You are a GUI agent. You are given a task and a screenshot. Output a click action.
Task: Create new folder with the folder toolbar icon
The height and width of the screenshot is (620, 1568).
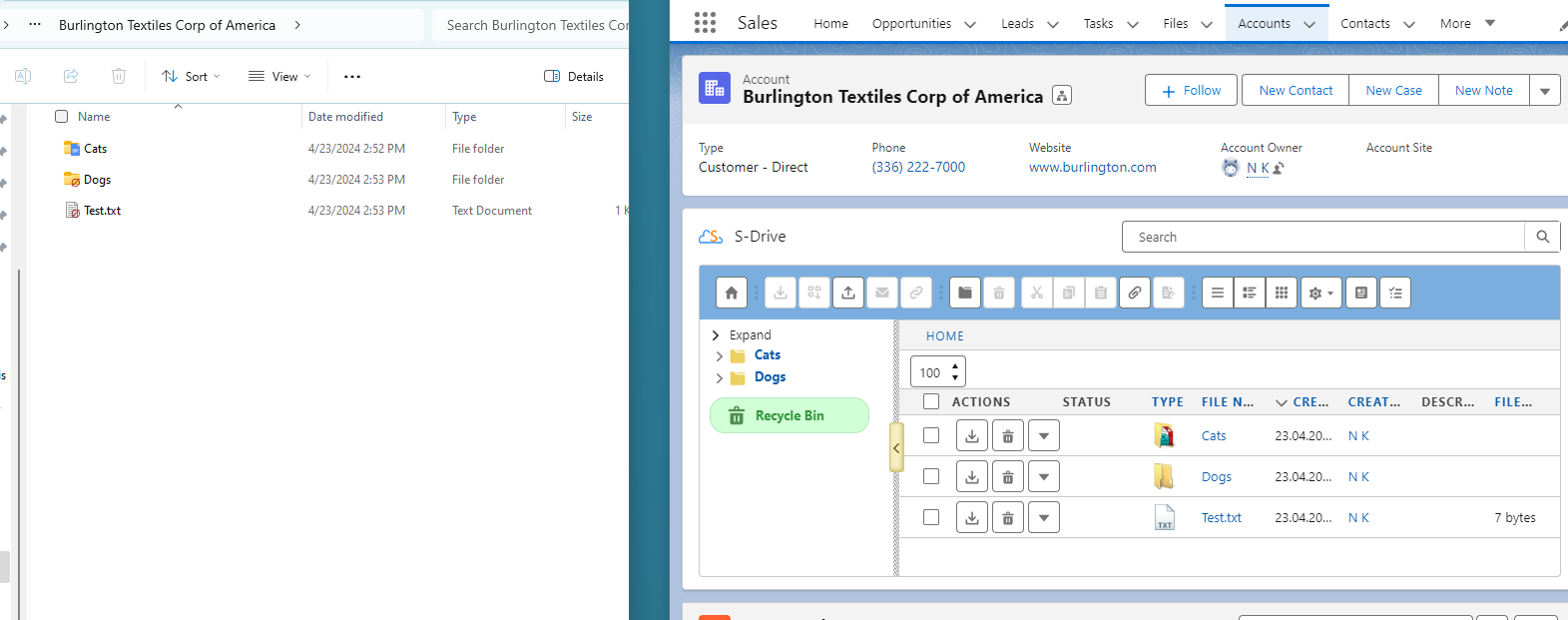[x=965, y=293]
